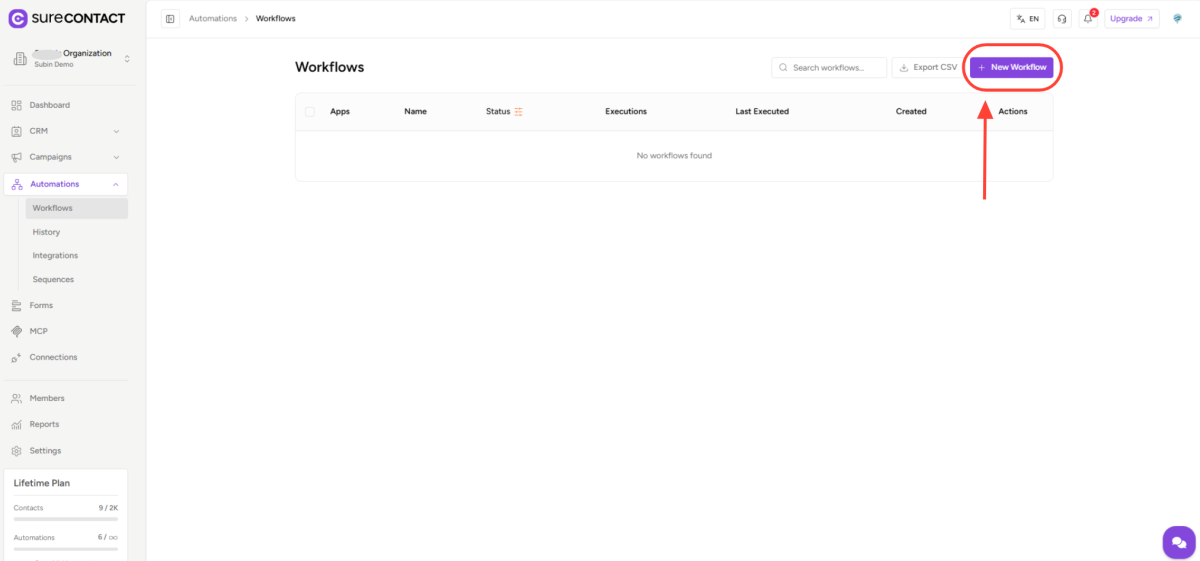Open Integrations under Automations
Viewport: 1200px width, 561px height.
pos(55,256)
